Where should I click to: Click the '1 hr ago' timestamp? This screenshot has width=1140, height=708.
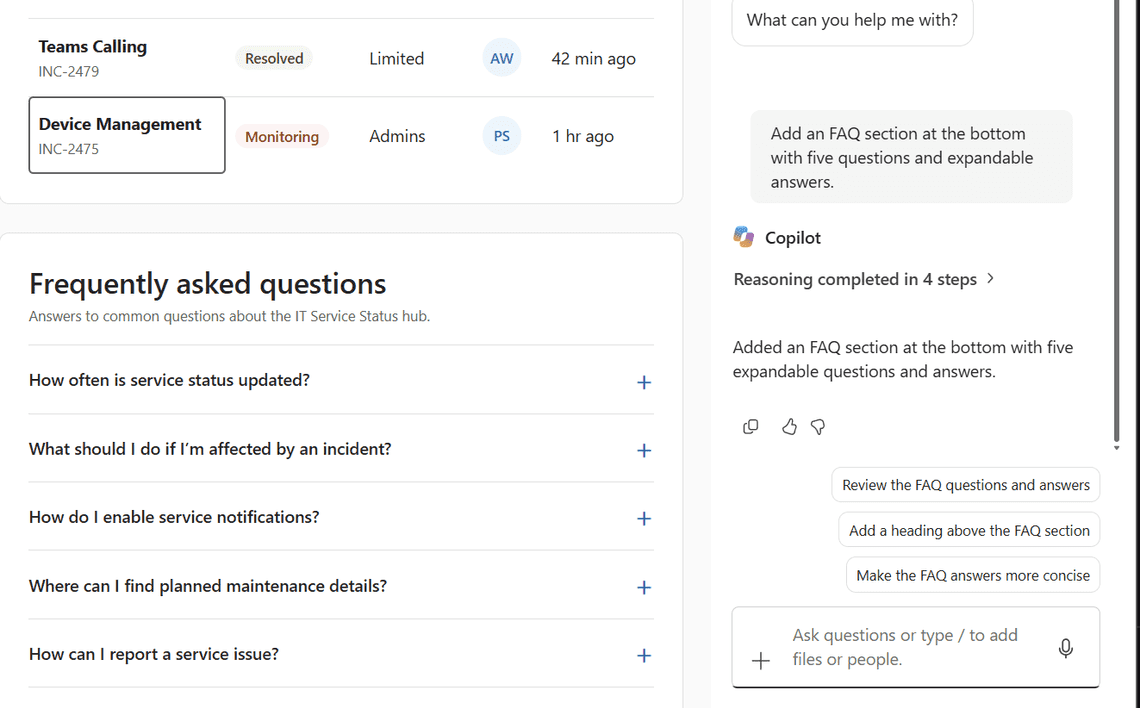pyautogui.click(x=583, y=136)
